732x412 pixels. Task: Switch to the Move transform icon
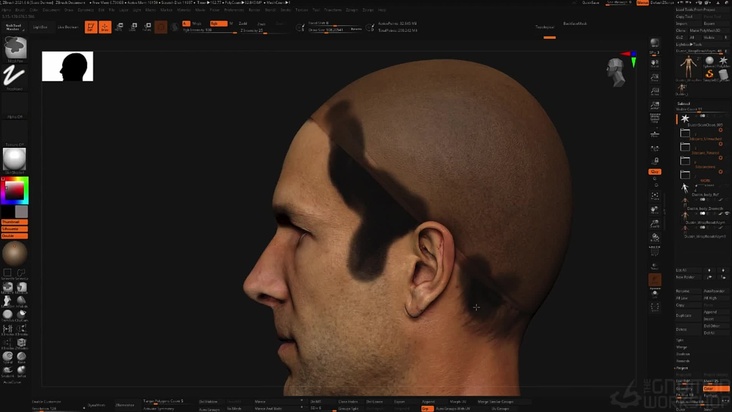tap(120, 27)
